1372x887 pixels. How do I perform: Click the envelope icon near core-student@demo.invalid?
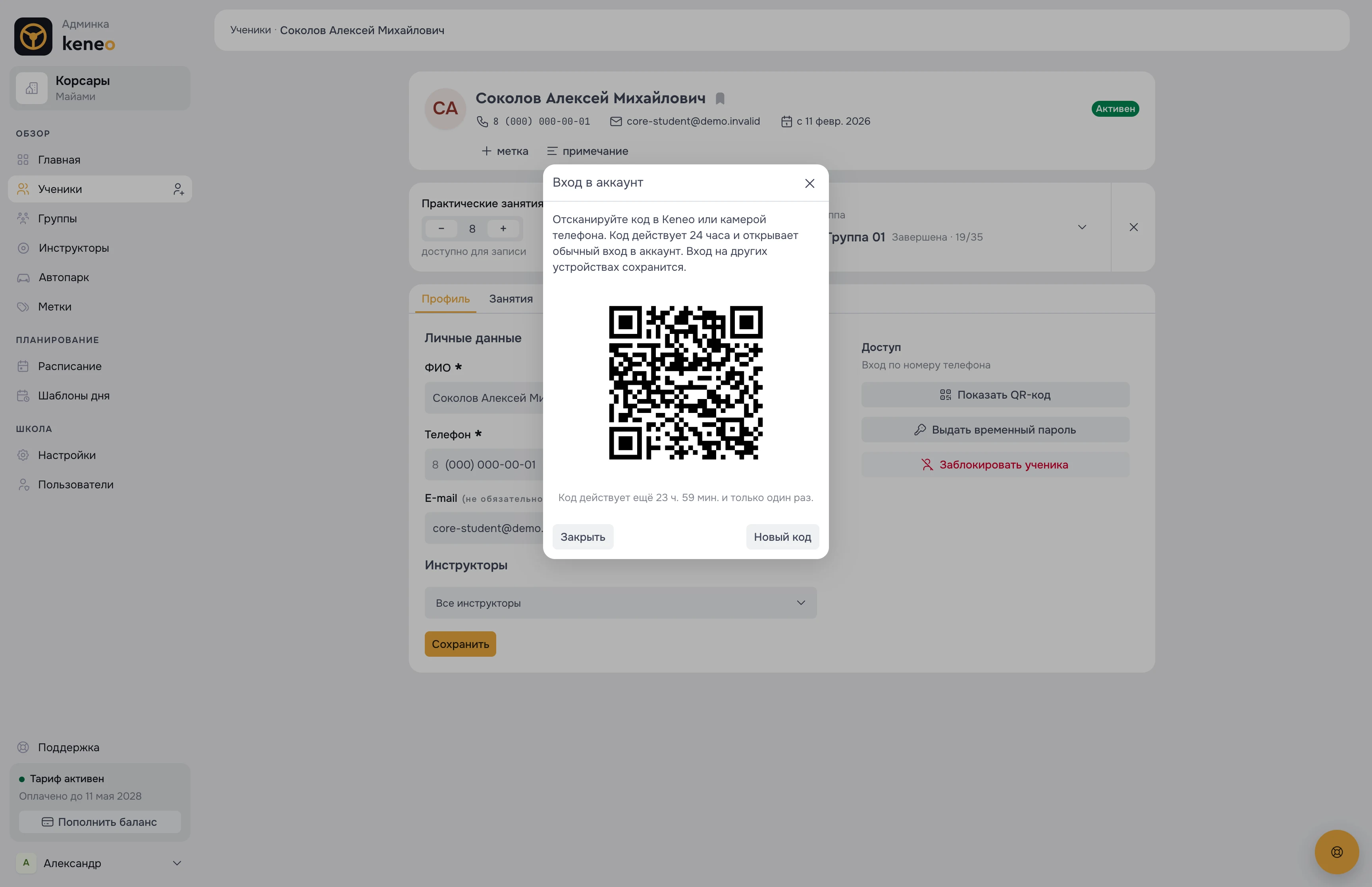point(616,121)
